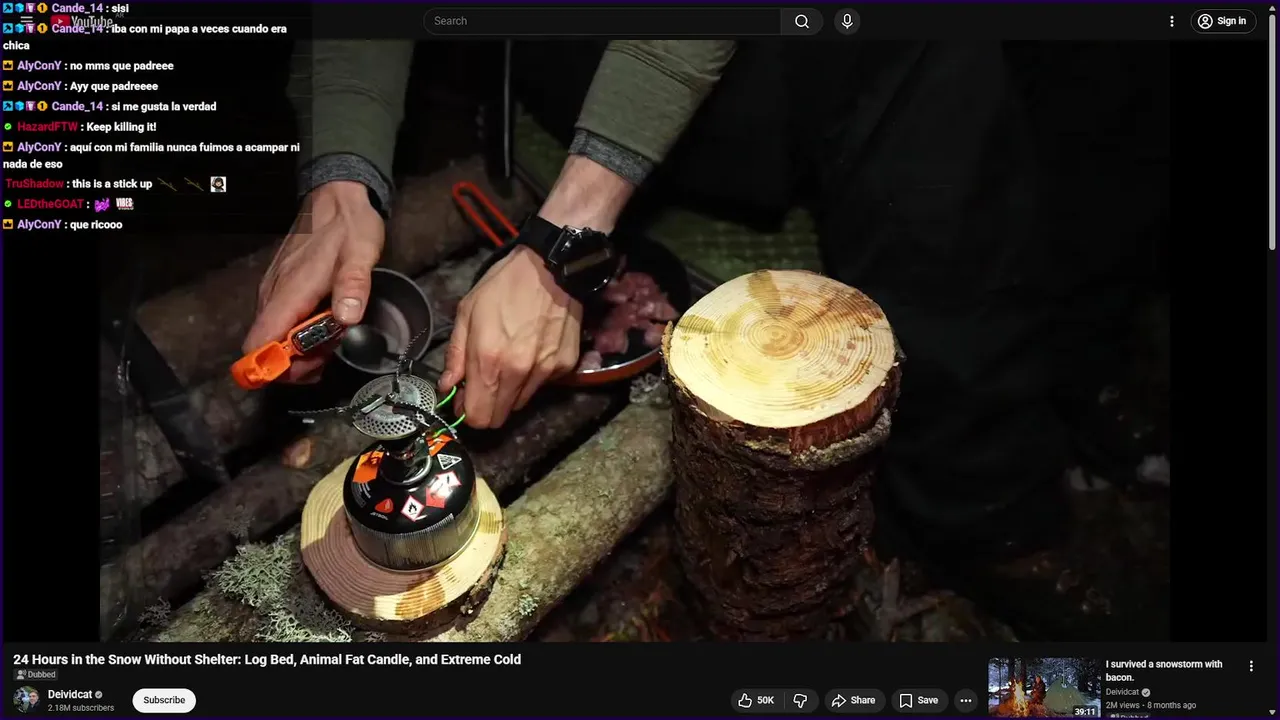Go to the YouTube home logo
Screen dimensions: 1280x720
(x=83, y=22)
